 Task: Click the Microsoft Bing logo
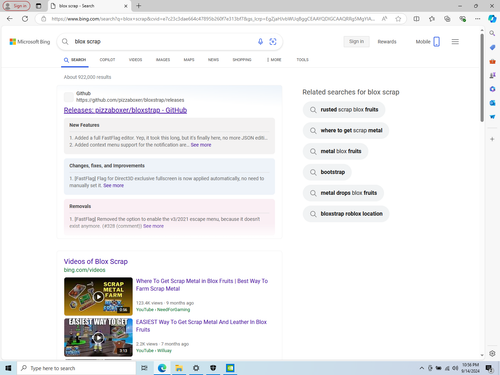(x=30, y=42)
